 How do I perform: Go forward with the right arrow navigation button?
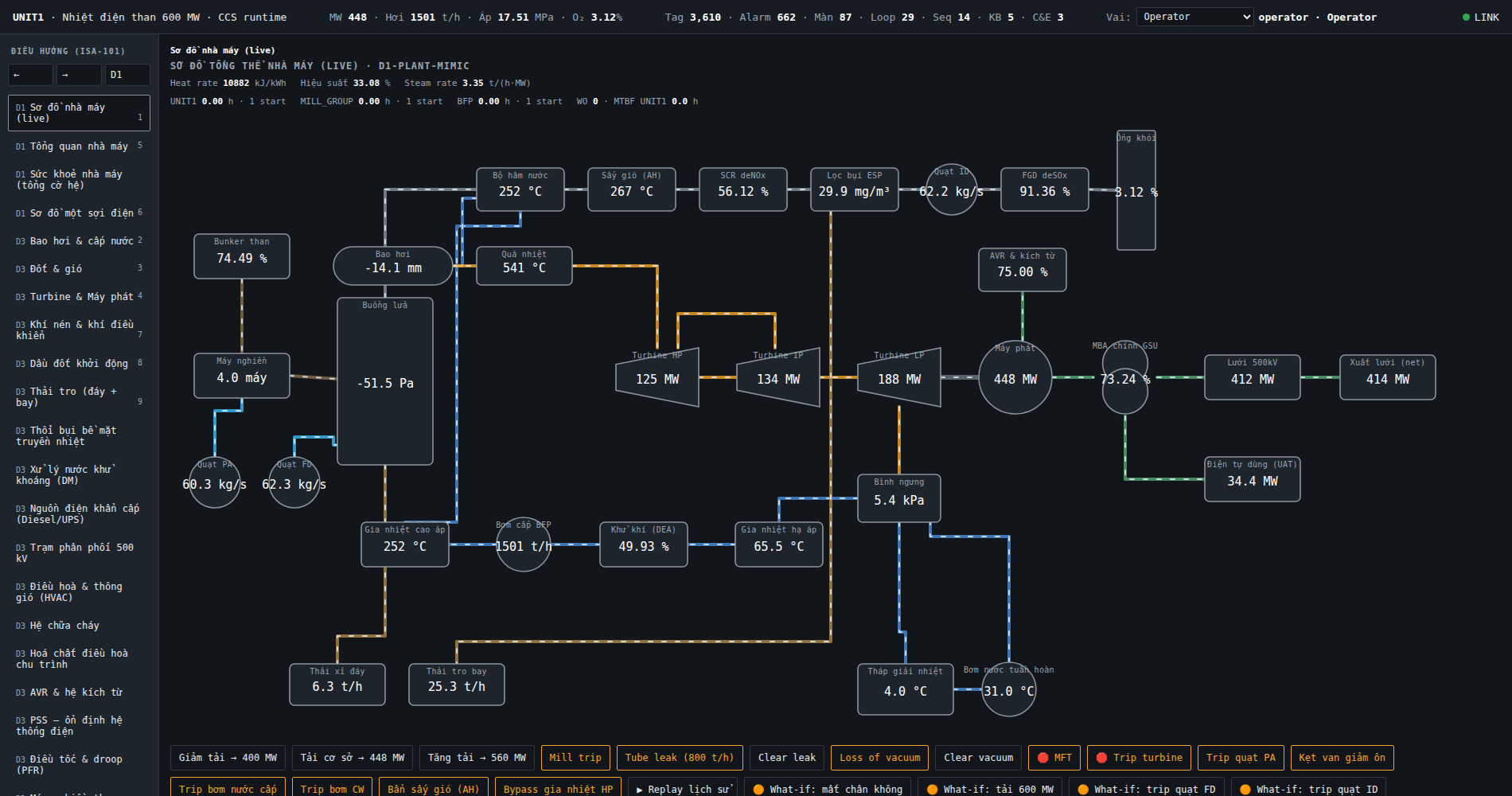pyautogui.click(x=79, y=75)
